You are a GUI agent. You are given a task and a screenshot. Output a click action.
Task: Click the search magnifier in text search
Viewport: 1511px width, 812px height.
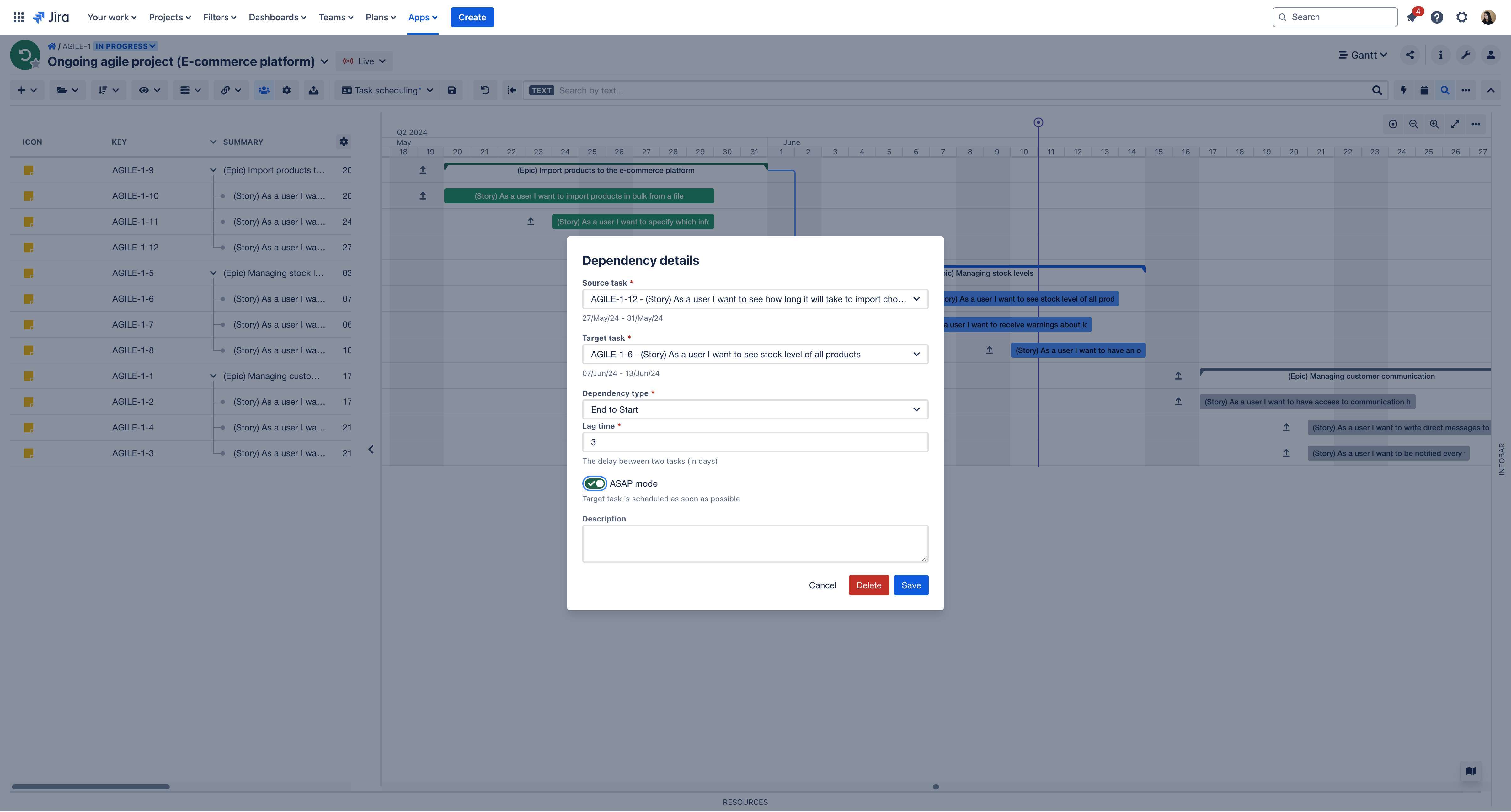1377,90
